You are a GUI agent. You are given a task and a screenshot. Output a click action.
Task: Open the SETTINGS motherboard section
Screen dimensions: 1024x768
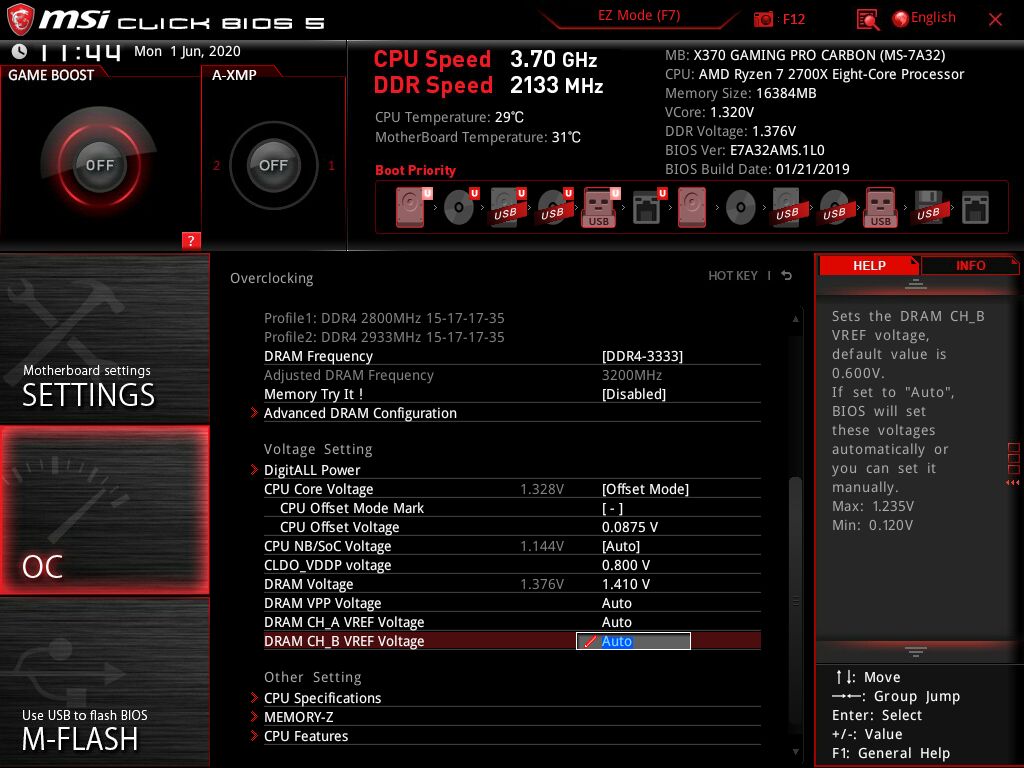coord(104,338)
